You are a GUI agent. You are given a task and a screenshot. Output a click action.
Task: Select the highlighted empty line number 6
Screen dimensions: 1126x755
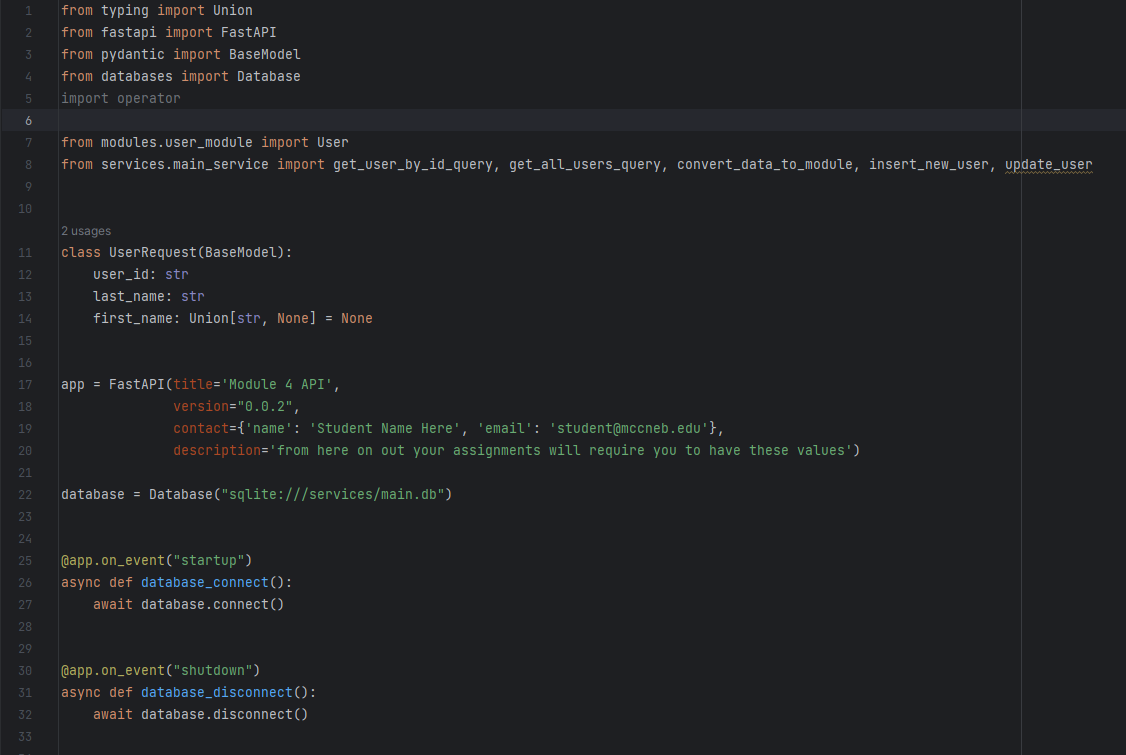(28, 120)
